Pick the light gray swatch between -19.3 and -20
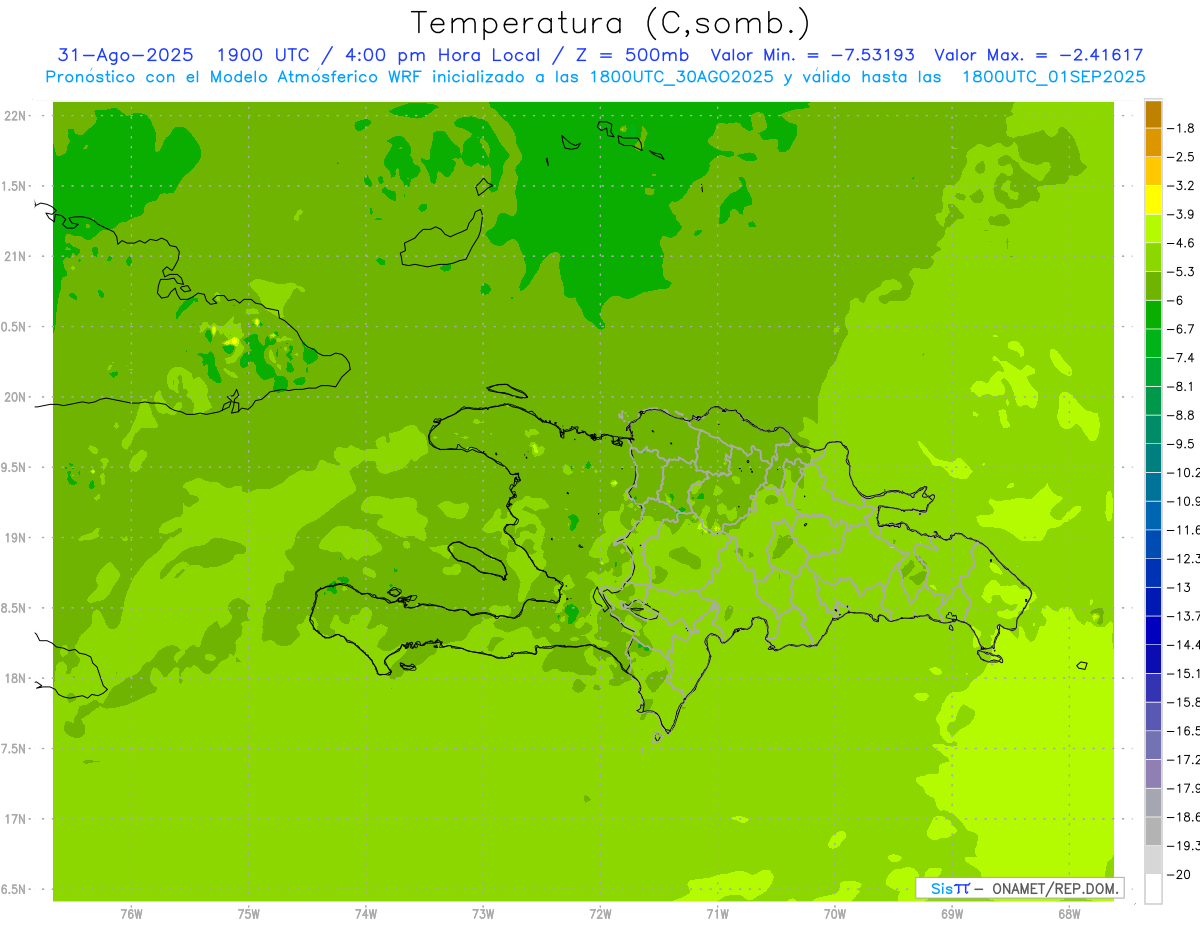Screen dimensions: 1200x927 [x=1153, y=860]
